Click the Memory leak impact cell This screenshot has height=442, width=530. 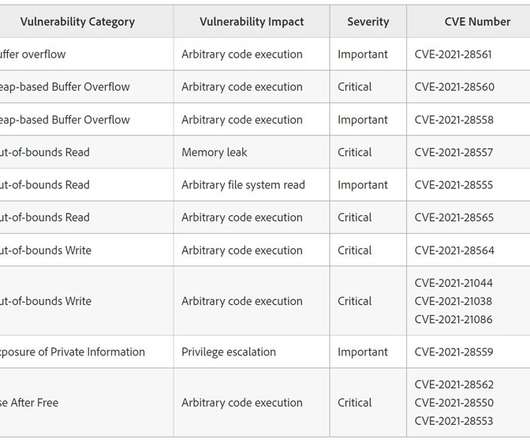point(214,152)
